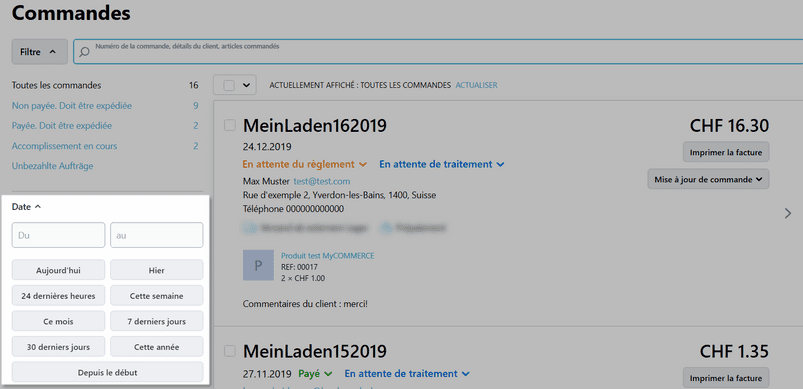Click the blurred payment method icon

click(387, 228)
